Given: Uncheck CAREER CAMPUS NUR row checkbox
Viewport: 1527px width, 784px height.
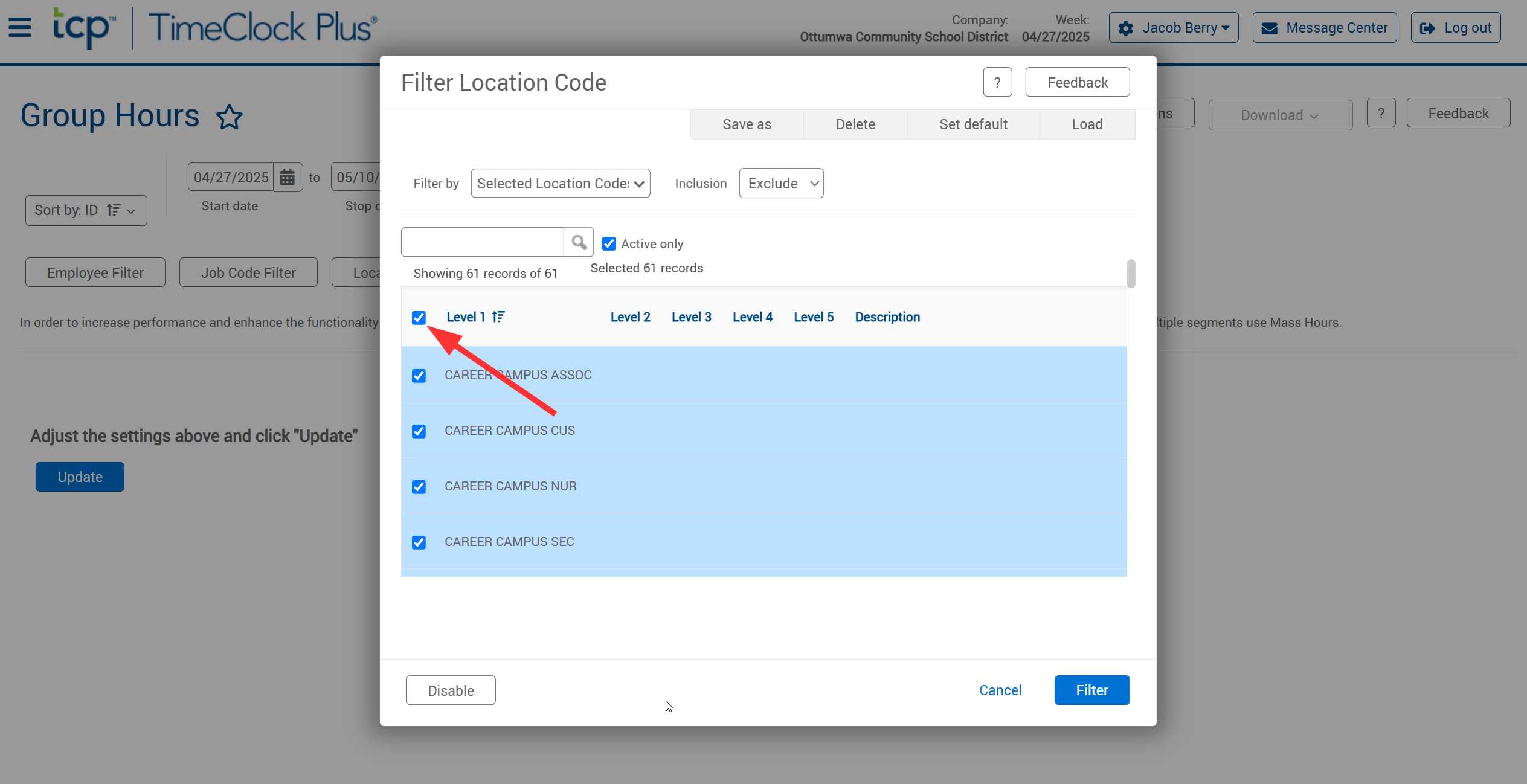Looking at the screenshot, I should tap(419, 487).
